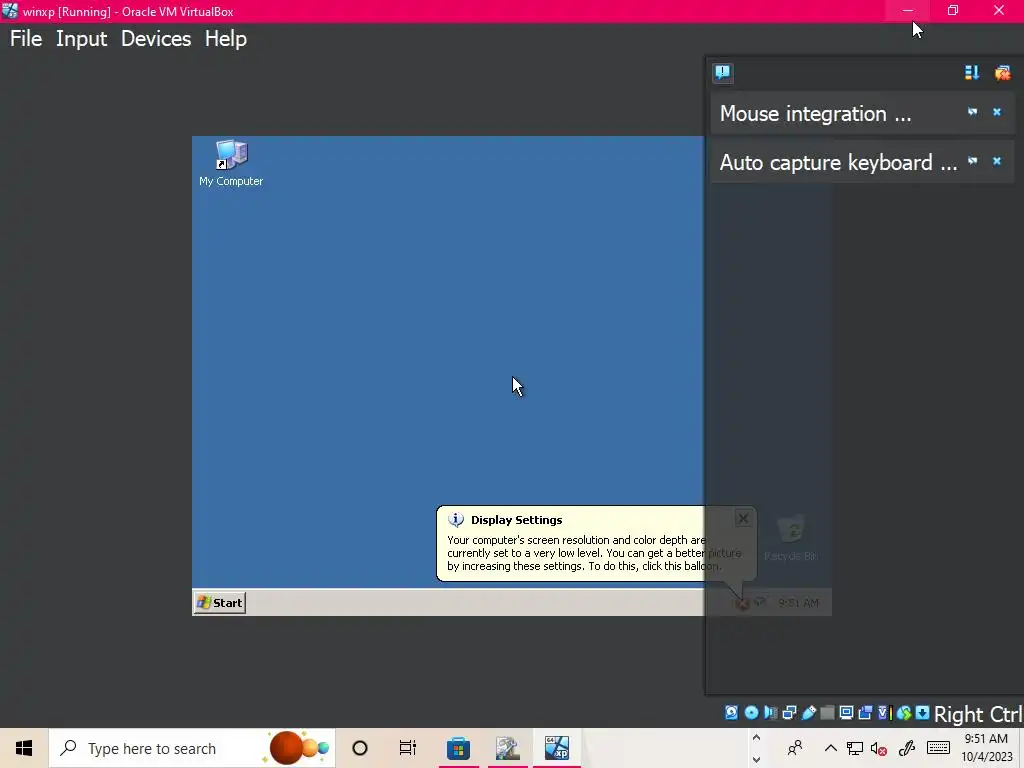1024x768 pixels.
Task: Open Microsoft Store from taskbar
Action: point(458,748)
